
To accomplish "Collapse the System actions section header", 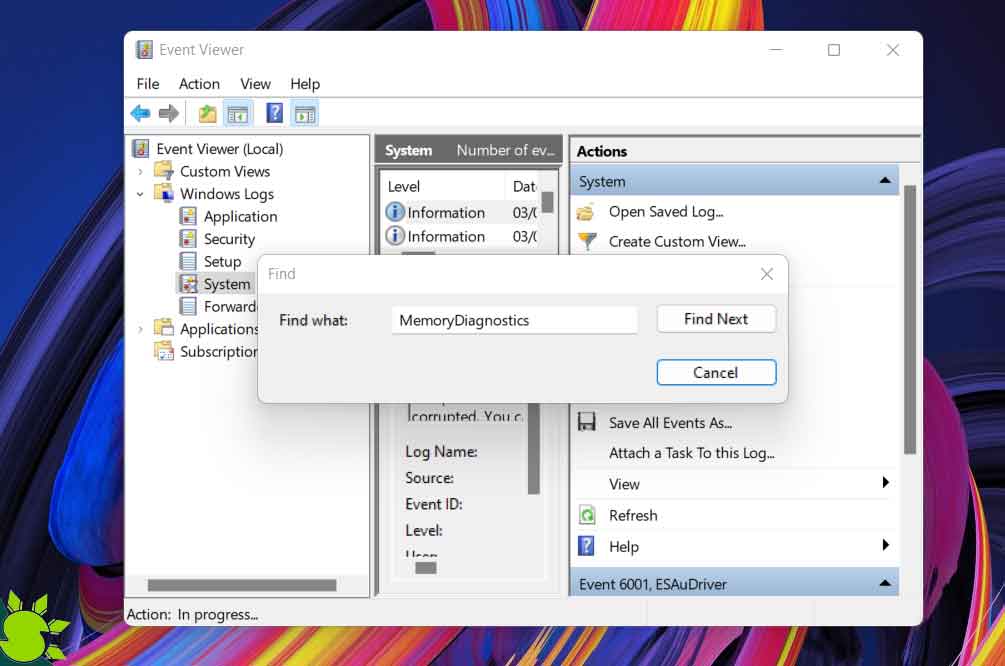I will (884, 181).
